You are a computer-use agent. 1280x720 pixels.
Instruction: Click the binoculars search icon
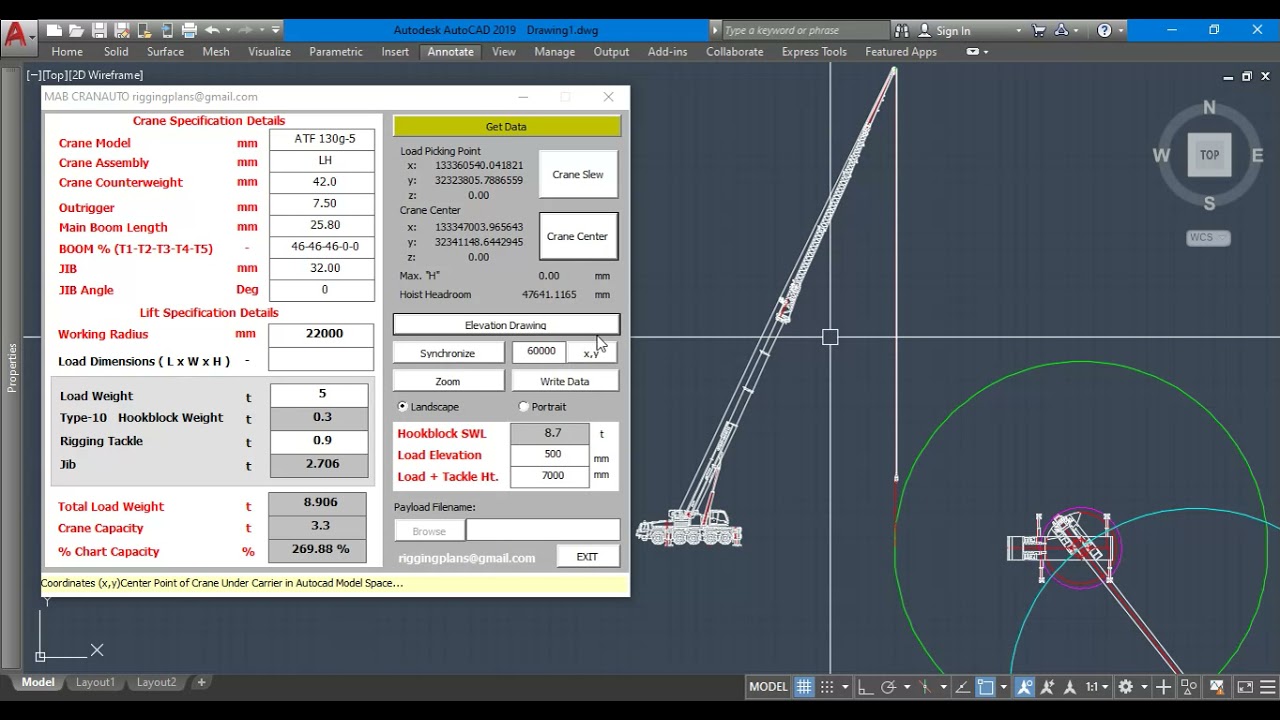pos(902,30)
